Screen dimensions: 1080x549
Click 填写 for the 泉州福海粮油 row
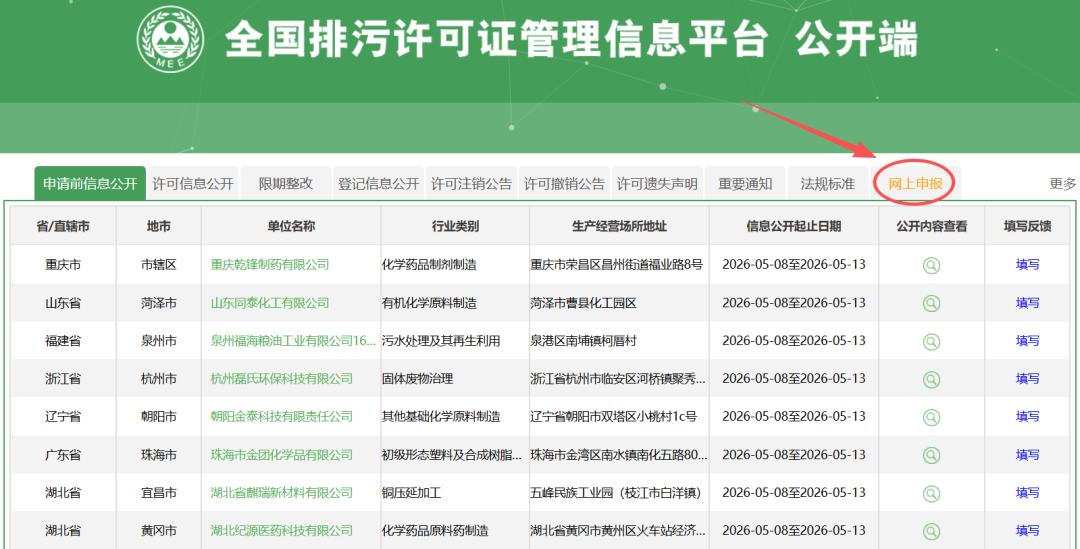tap(1028, 340)
